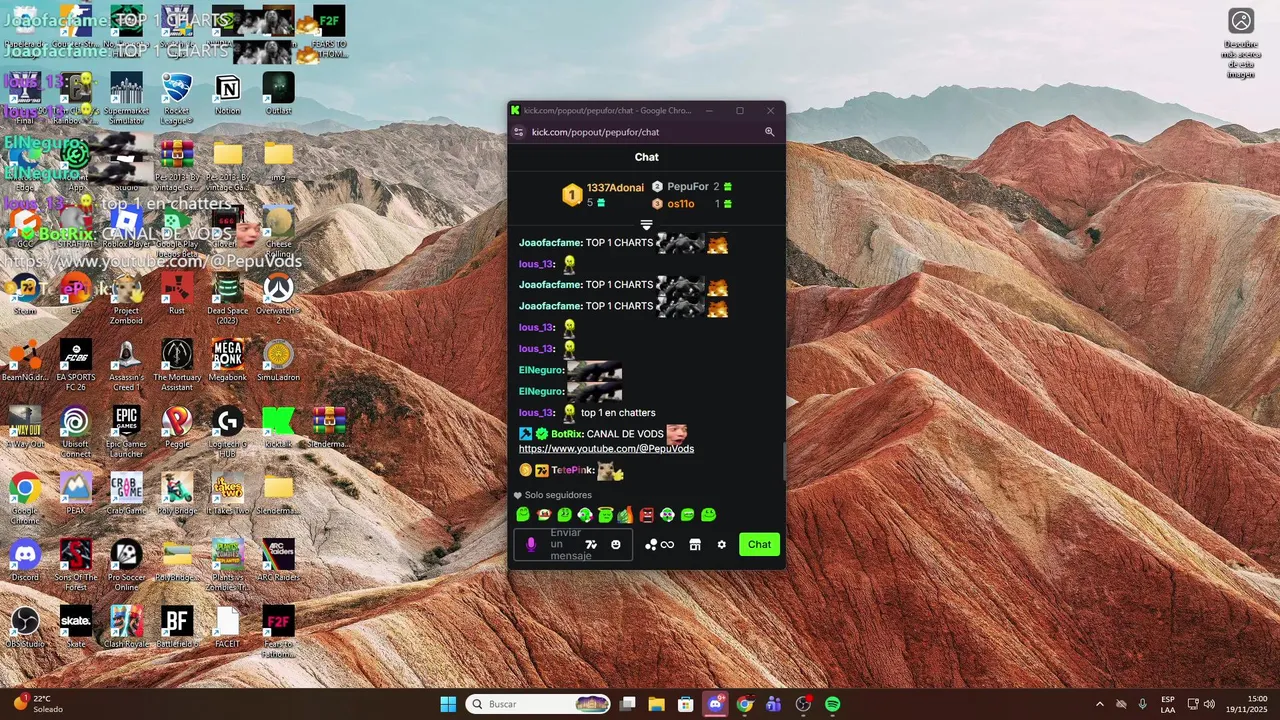Select the Discord desktop shortcut
The image size is (1280, 720).
coord(25,561)
